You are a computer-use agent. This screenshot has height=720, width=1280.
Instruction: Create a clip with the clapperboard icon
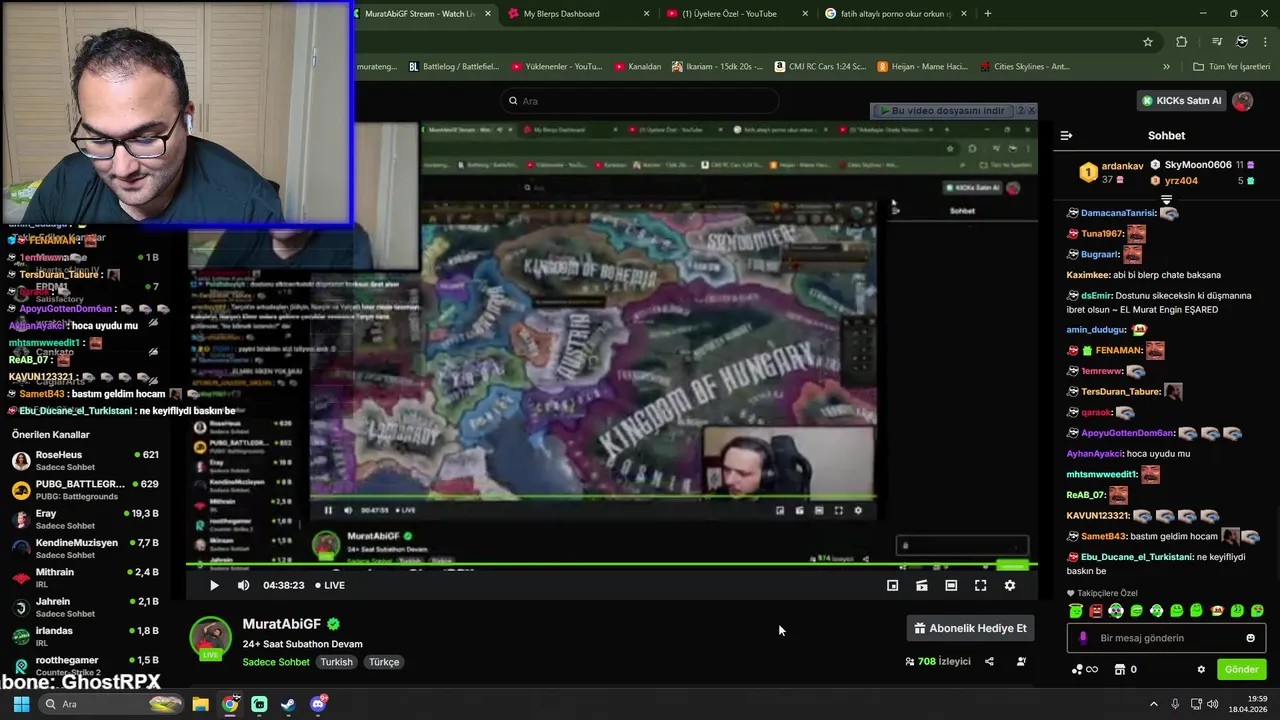pos(922,585)
